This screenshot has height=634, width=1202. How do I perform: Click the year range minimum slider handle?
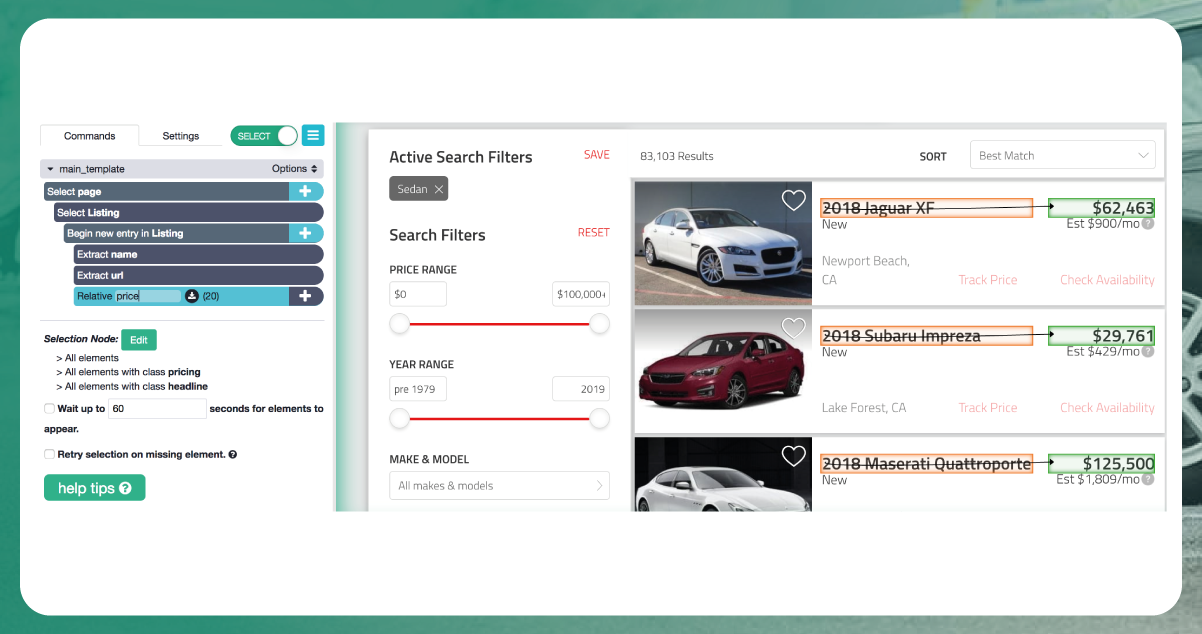point(400,419)
